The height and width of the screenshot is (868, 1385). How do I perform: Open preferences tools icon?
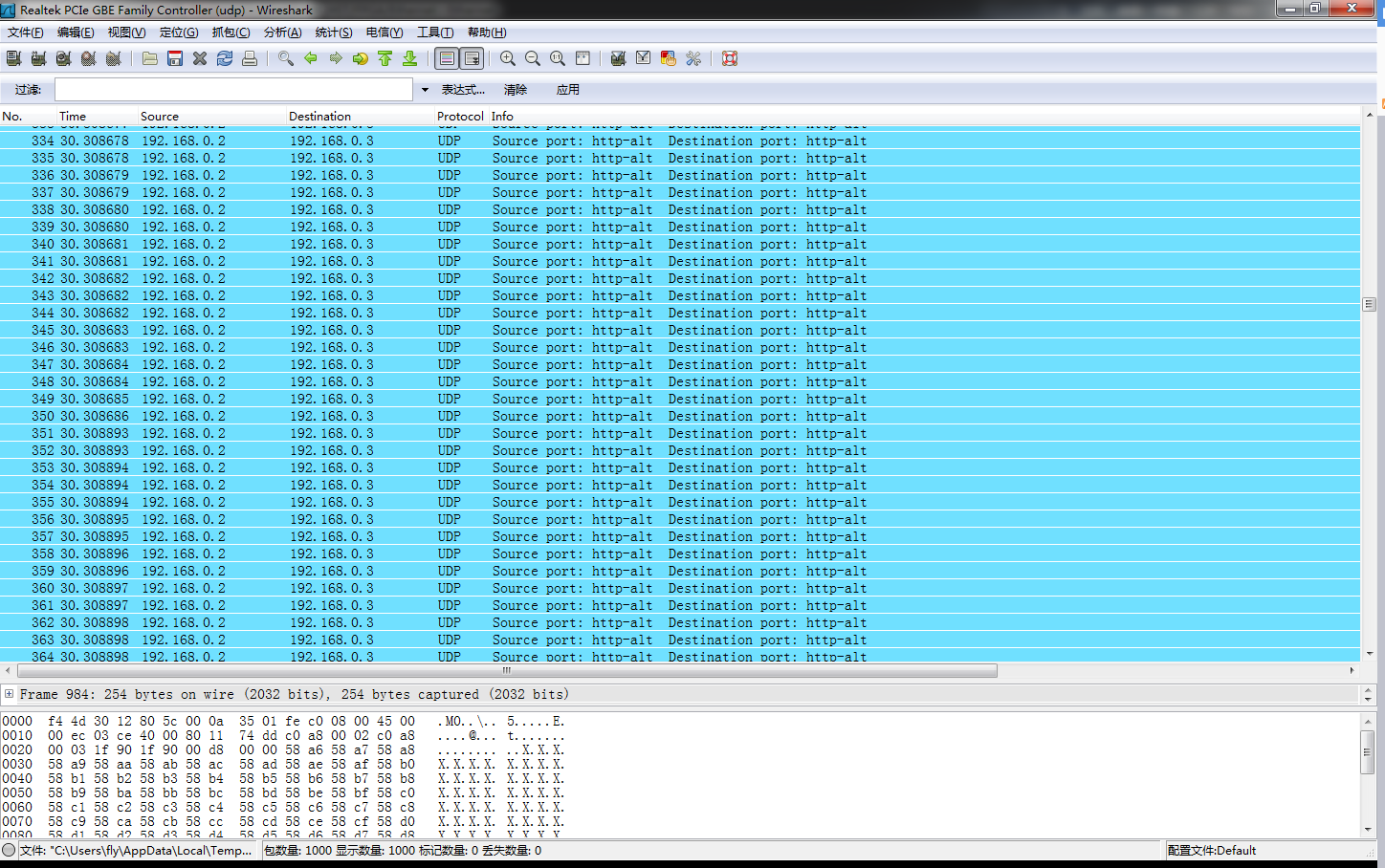pos(693,58)
